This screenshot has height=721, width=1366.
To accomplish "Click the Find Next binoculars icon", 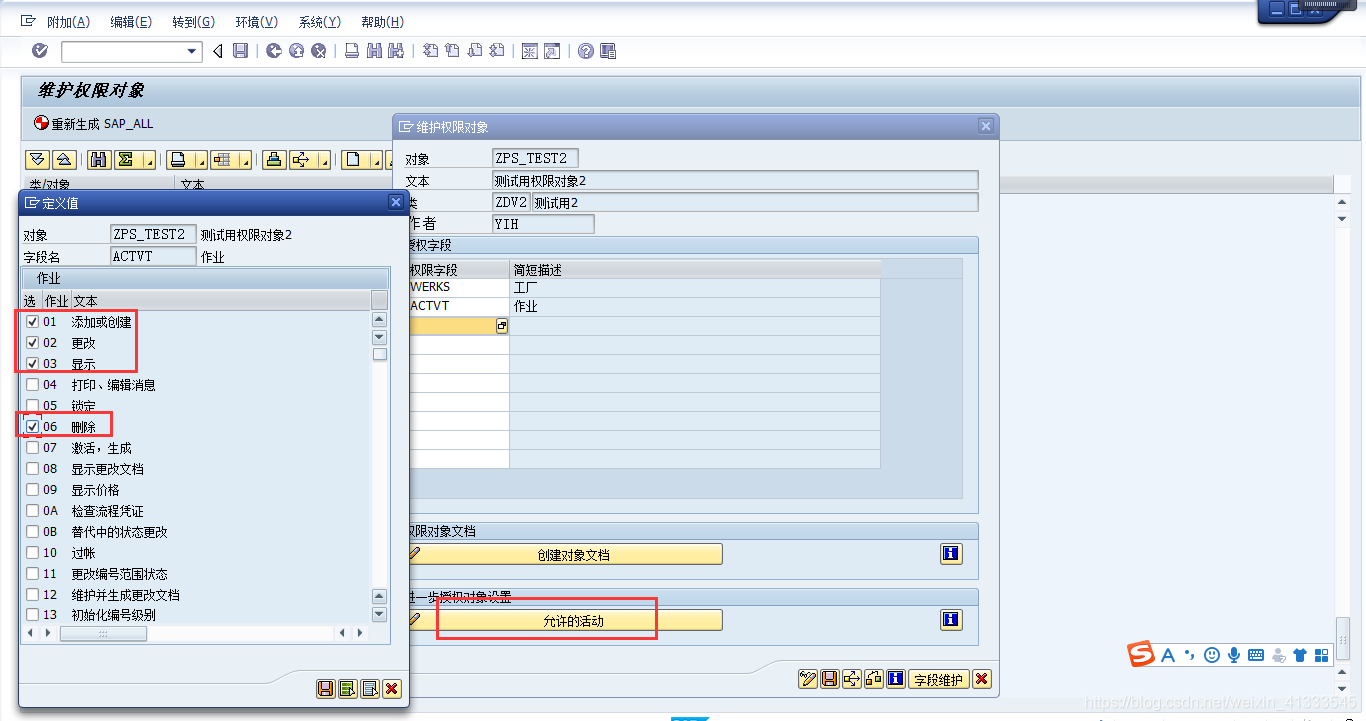I will point(396,51).
